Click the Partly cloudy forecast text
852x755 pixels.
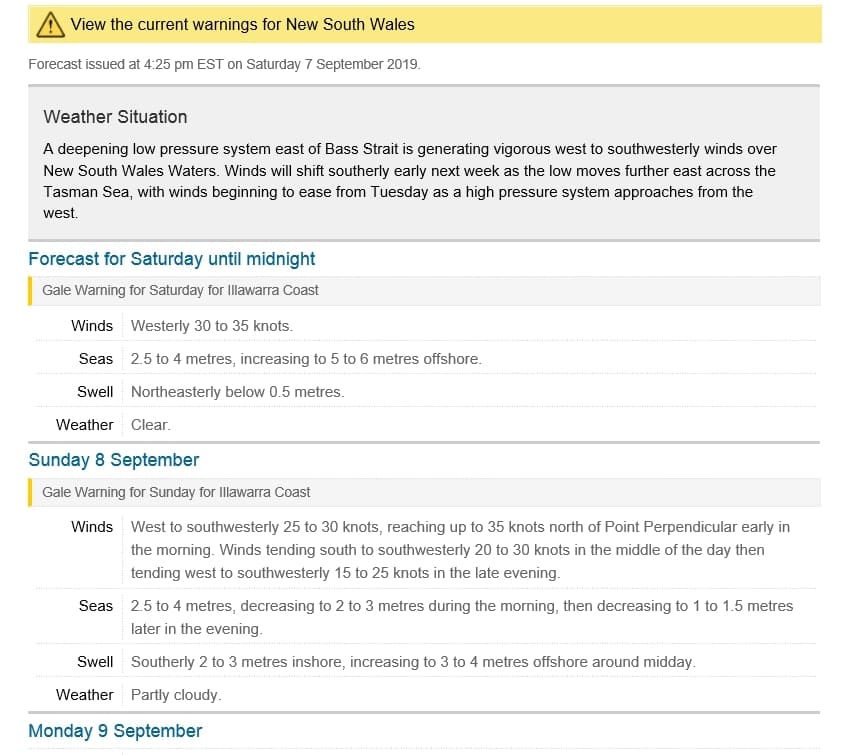(x=176, y=695)
